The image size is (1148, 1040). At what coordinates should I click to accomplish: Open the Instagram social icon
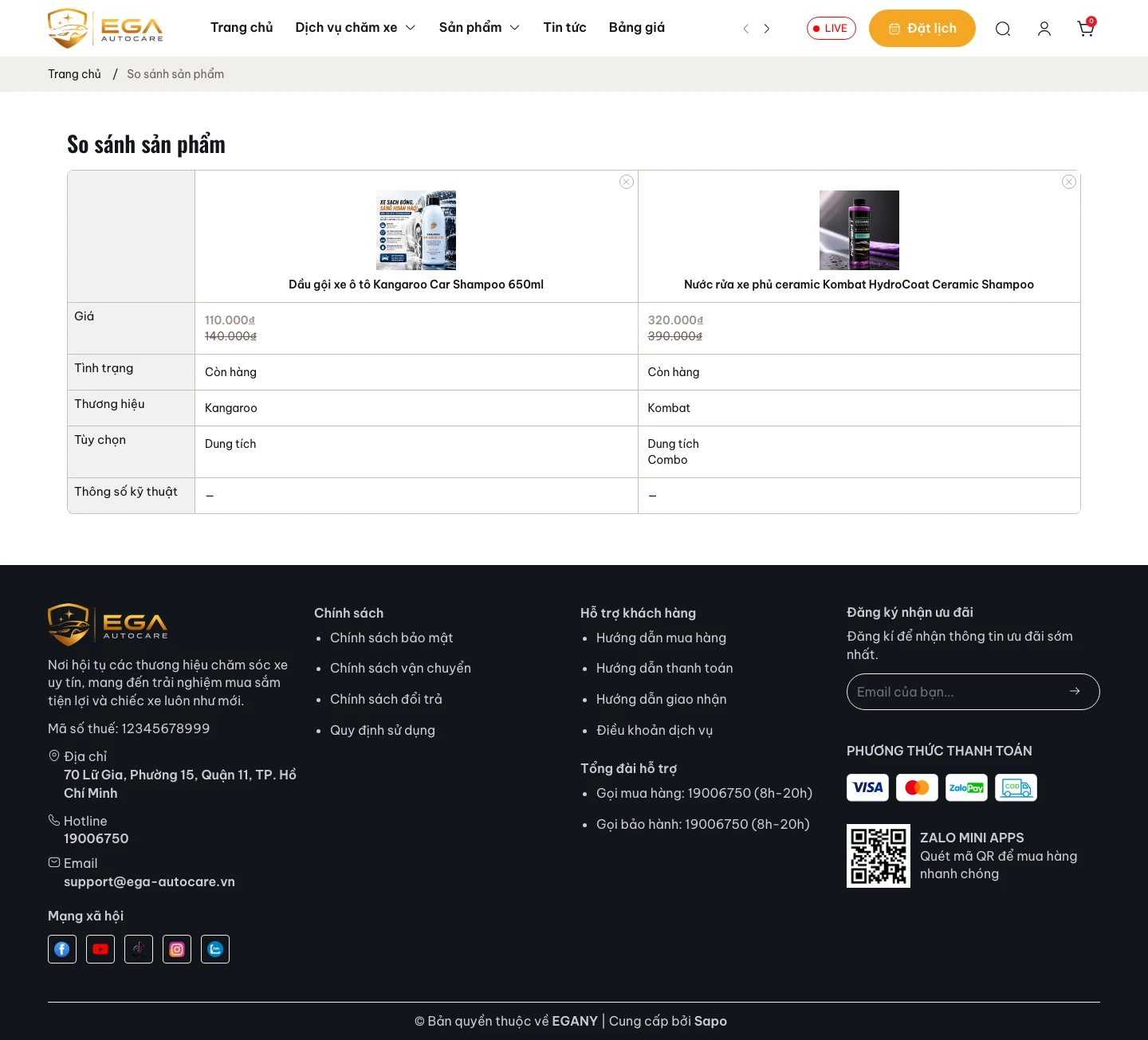pyautogui.click(x=177, y=949)
